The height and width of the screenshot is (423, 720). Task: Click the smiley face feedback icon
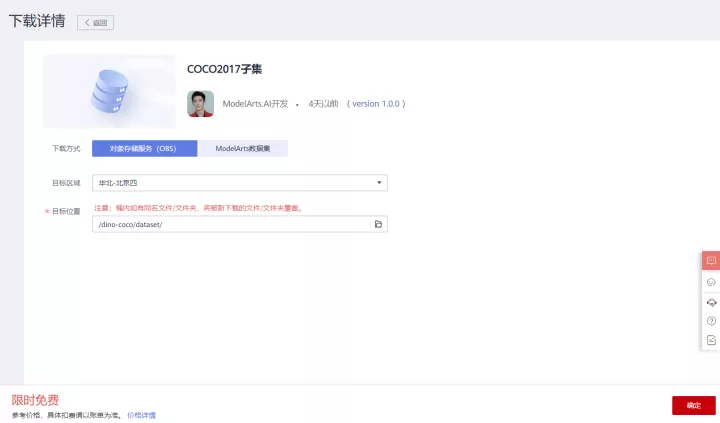(711, 282)
